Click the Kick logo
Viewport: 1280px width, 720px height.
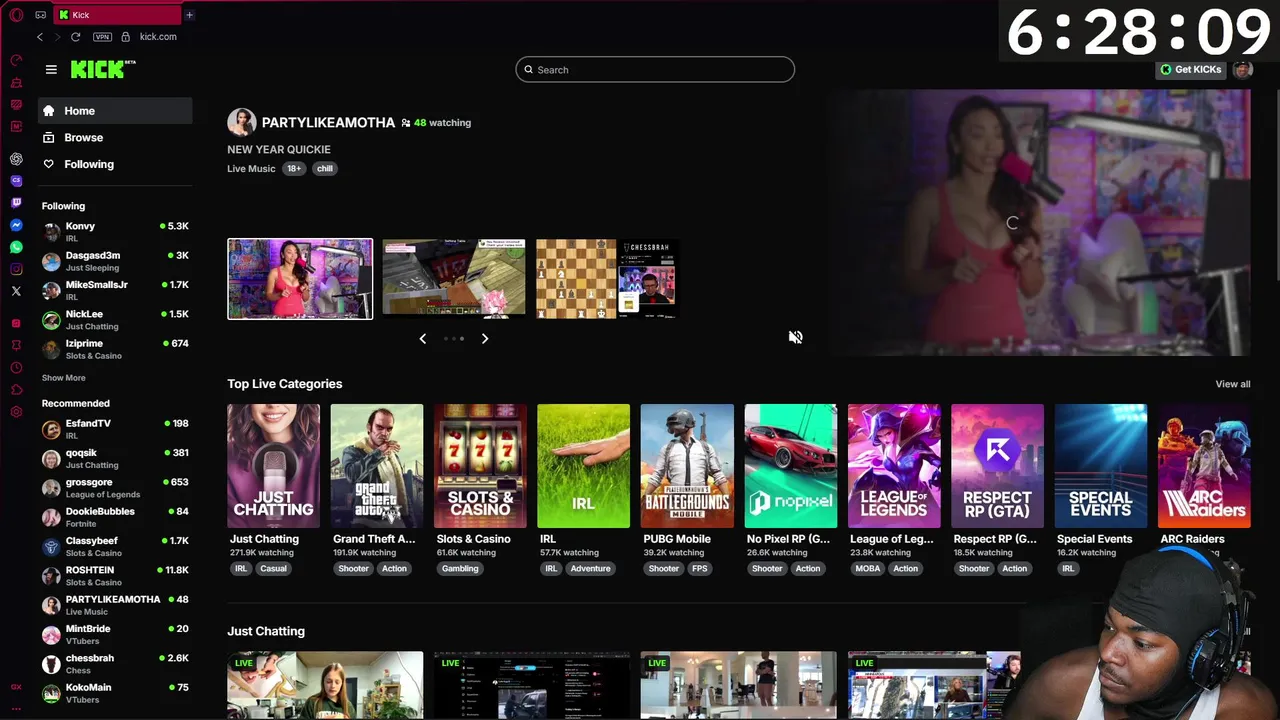(103, 69)
